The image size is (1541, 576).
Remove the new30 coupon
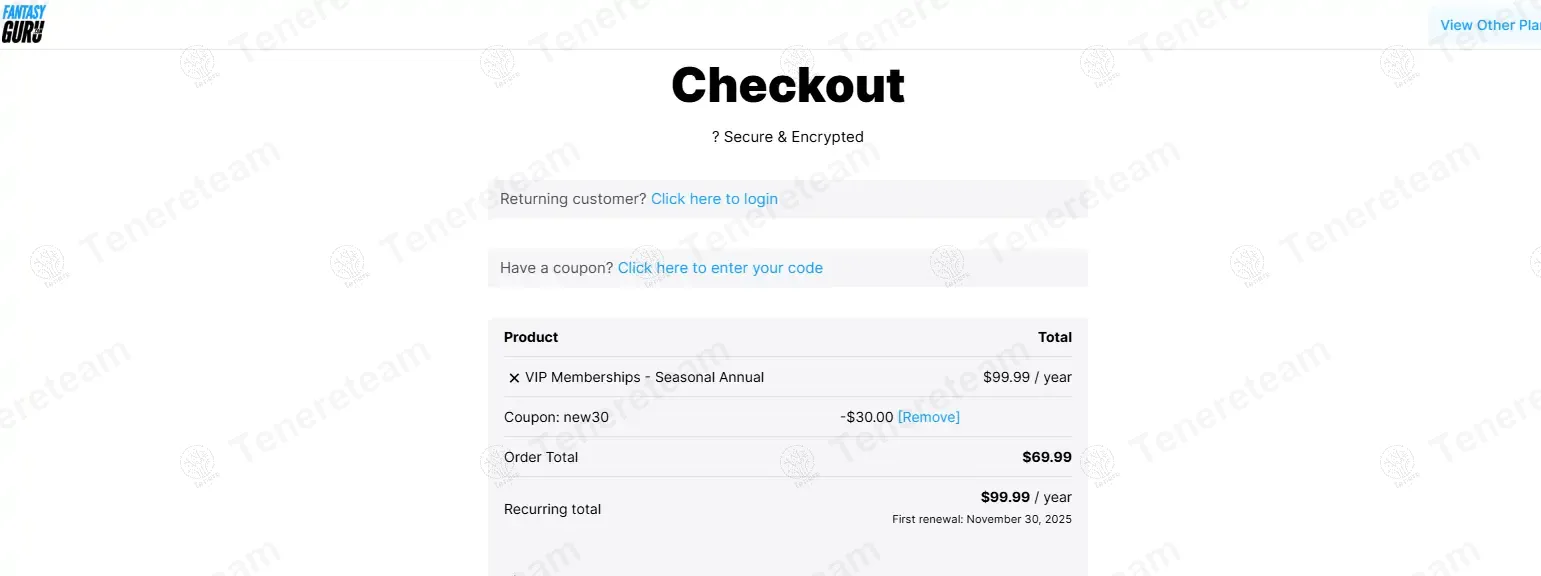928,417
